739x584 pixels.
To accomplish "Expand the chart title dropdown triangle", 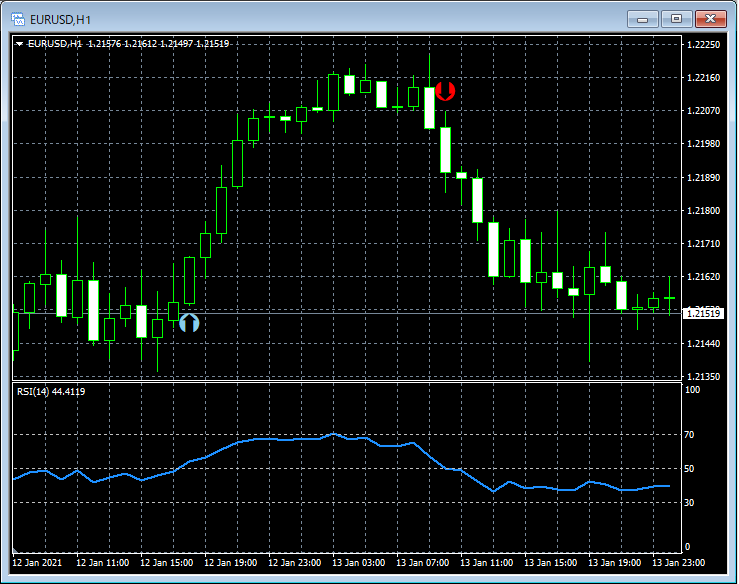I will (x=19, y=44).
